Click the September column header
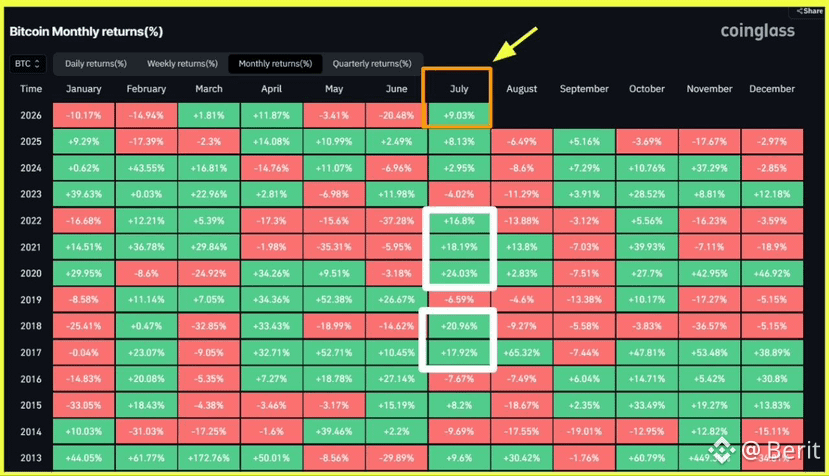This screenshot has width=829, height=476. (584, 89)
